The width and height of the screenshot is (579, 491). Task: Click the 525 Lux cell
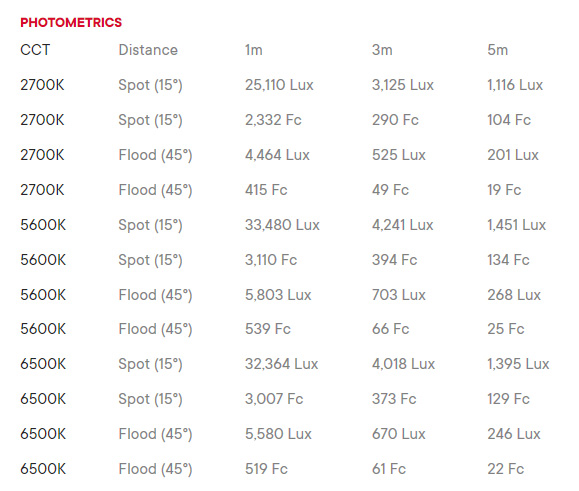pyautogui.click(x=399, y=155)
